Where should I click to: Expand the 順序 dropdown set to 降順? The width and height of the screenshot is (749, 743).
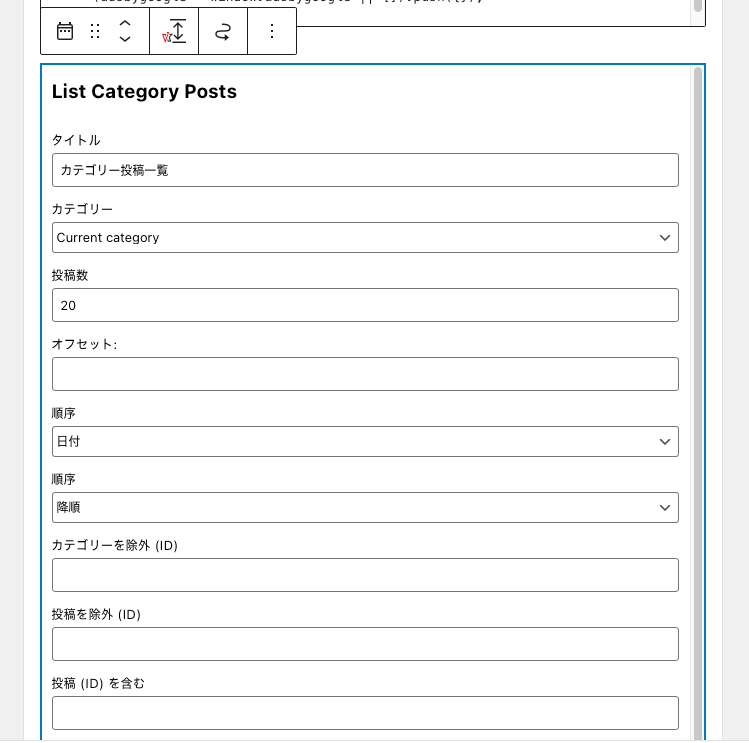coord(365,507)
